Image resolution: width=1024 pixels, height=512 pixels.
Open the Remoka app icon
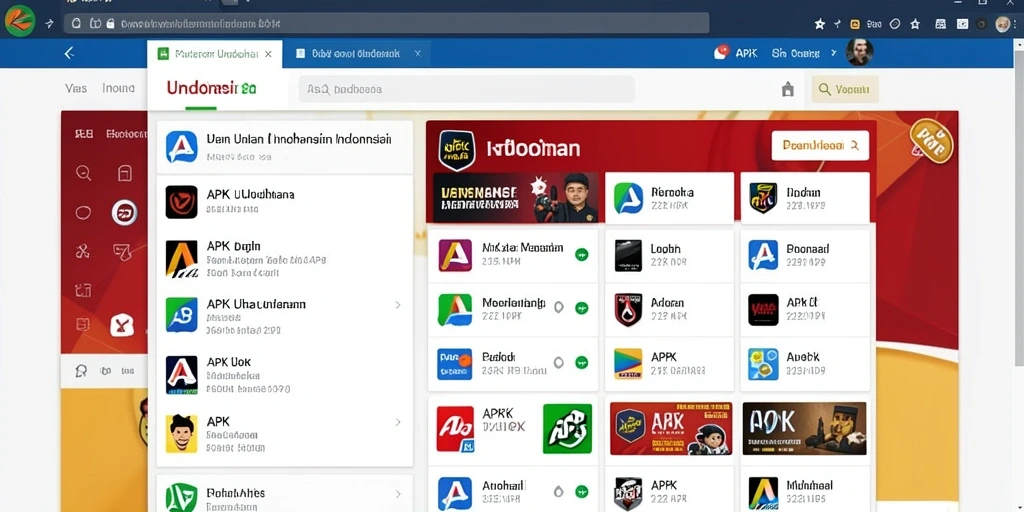click(628, 199)
